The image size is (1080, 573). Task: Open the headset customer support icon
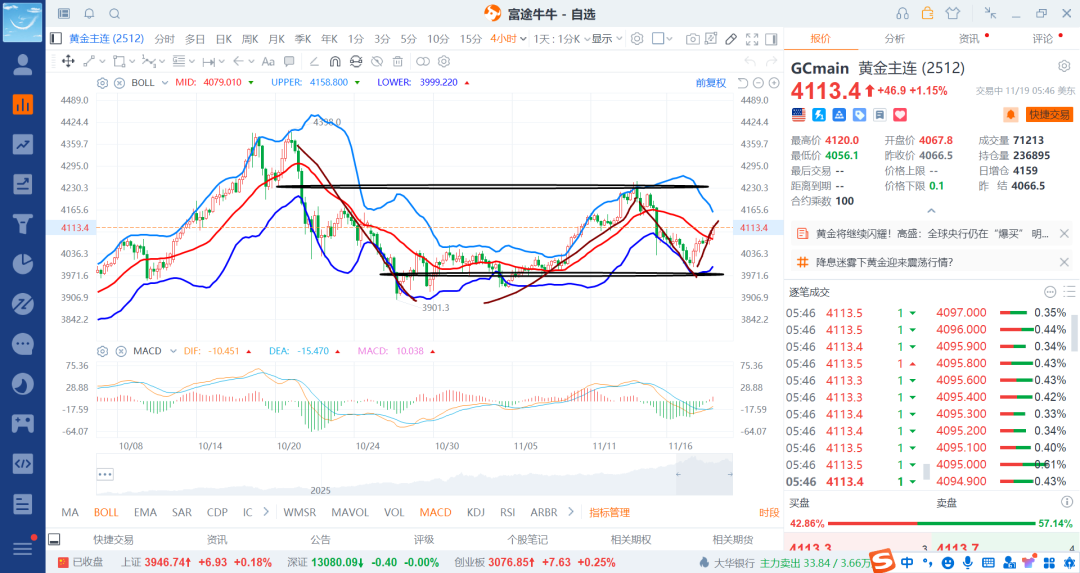[x=902, y=14]
